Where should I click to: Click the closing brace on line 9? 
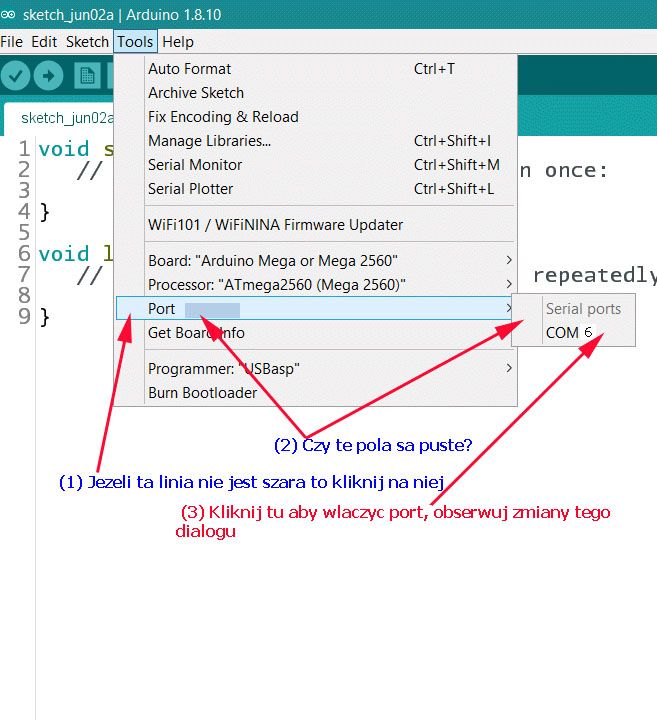pyautogui.click(x=45, y=317)
